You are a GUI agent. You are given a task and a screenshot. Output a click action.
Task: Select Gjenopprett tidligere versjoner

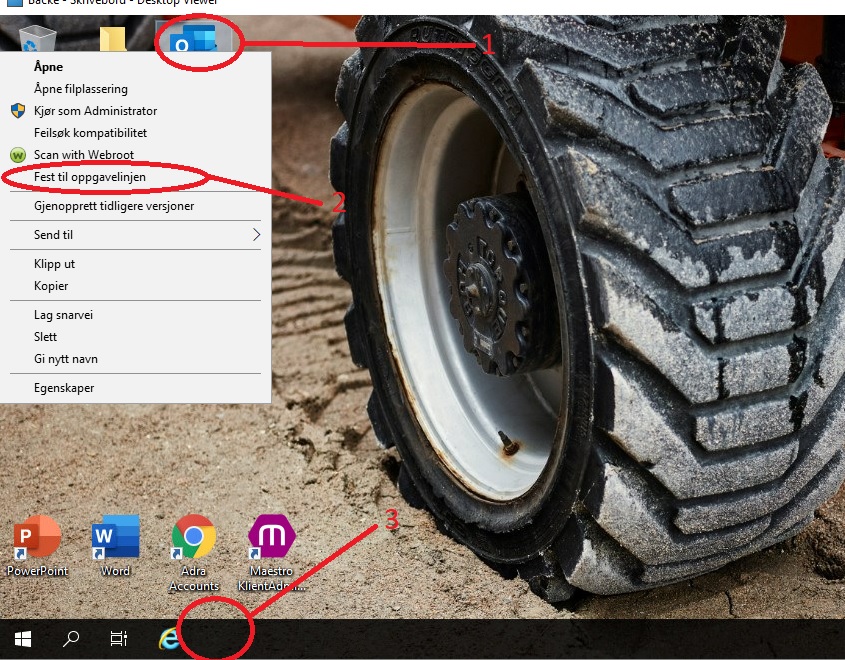click(135, 206)
